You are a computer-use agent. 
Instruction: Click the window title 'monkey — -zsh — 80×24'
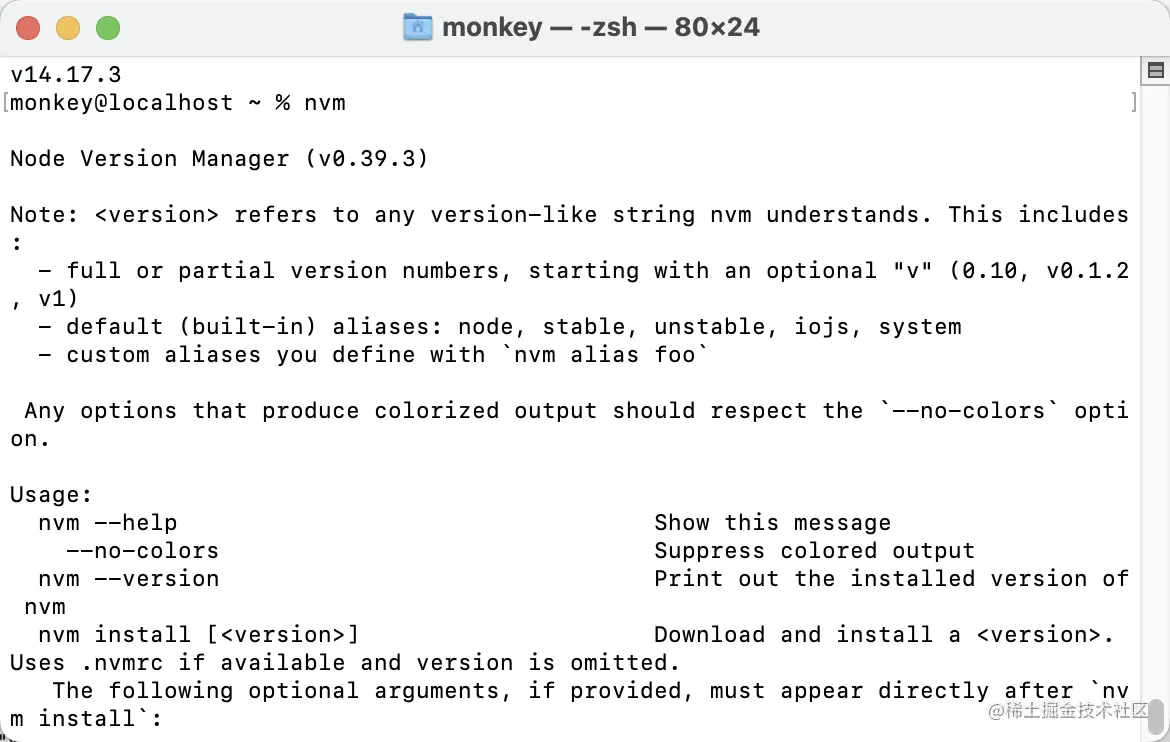601,28
